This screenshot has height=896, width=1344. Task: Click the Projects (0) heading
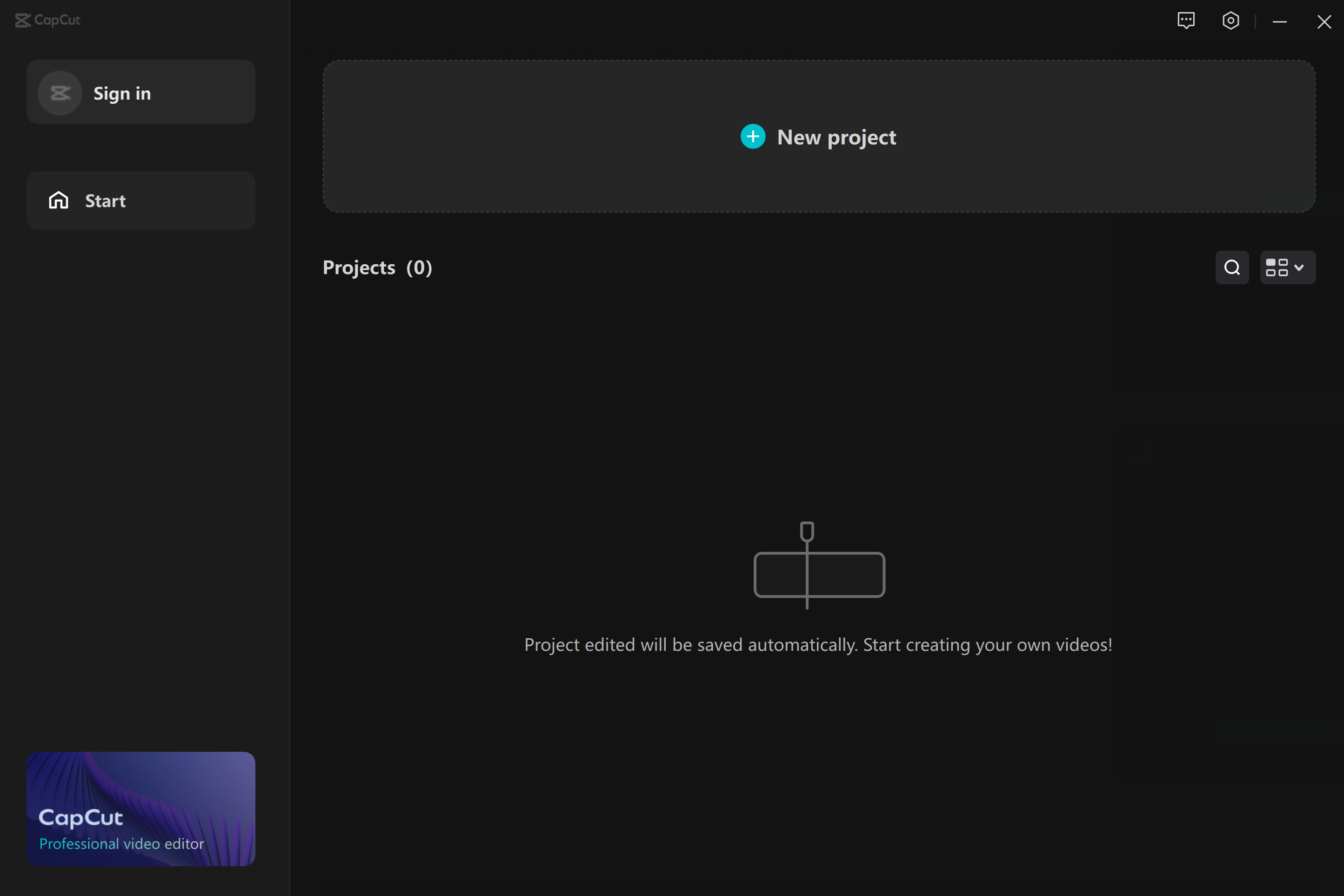click(377, 267)
